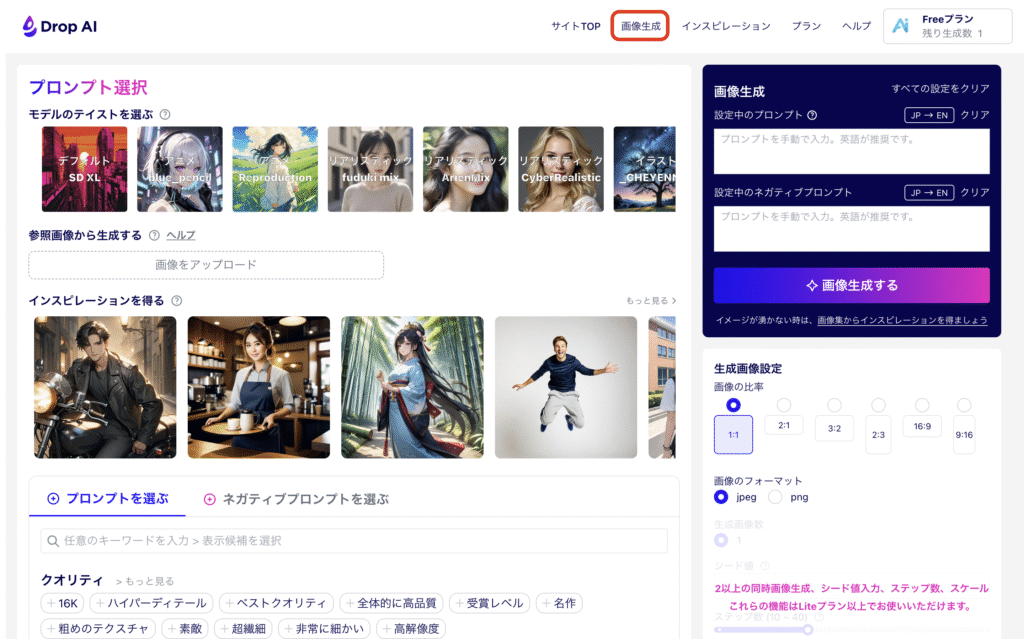Viewport: 1024px width, 639px height.
Task: Open the jumping man inspiration image
Action: (566, 387)
